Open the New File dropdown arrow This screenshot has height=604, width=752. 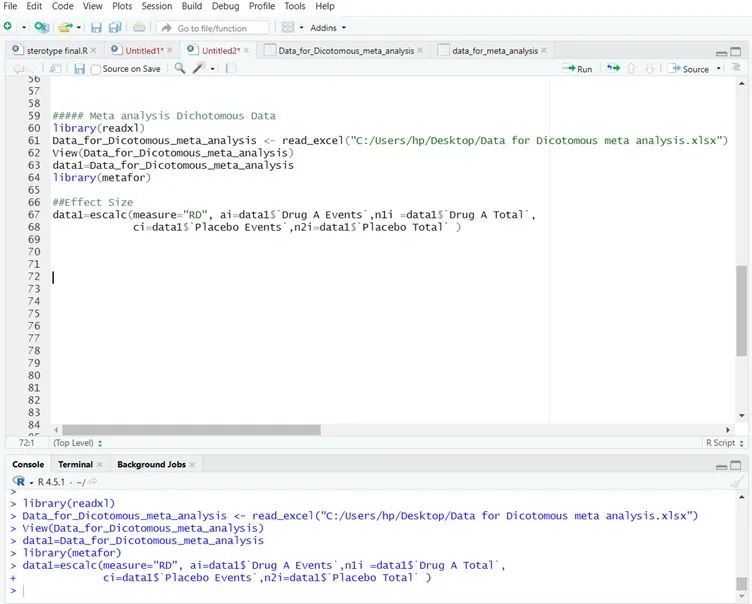[24, 28]
